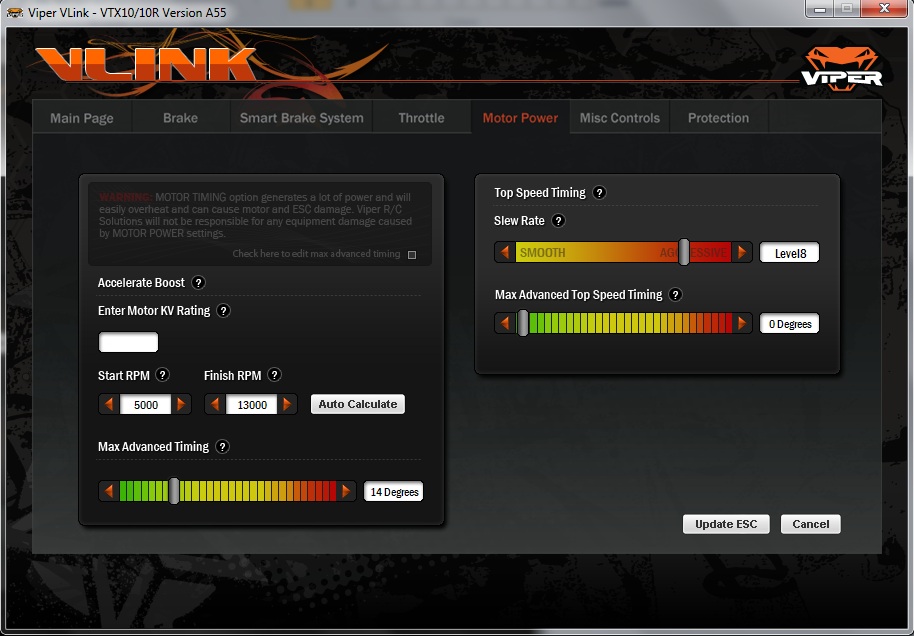Increase Slew Rate toward Aggressive

[x=742, y=252]
